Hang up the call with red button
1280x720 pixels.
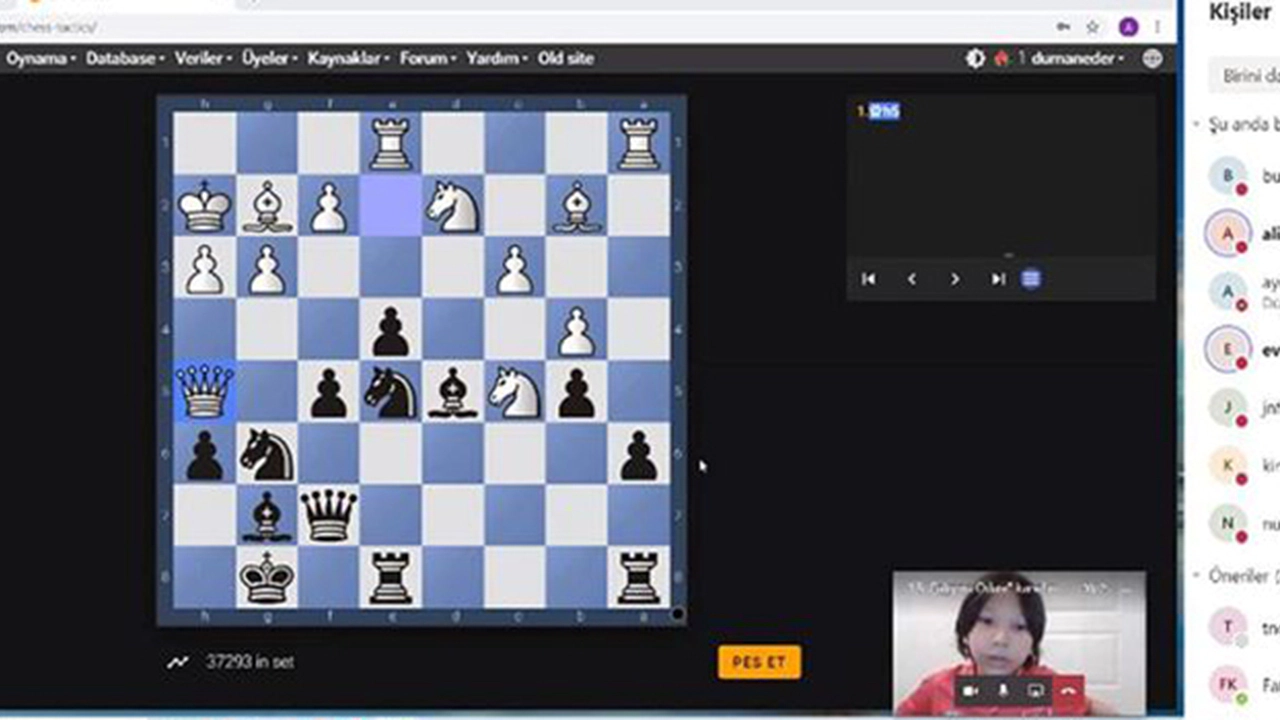coord(1069,690)
